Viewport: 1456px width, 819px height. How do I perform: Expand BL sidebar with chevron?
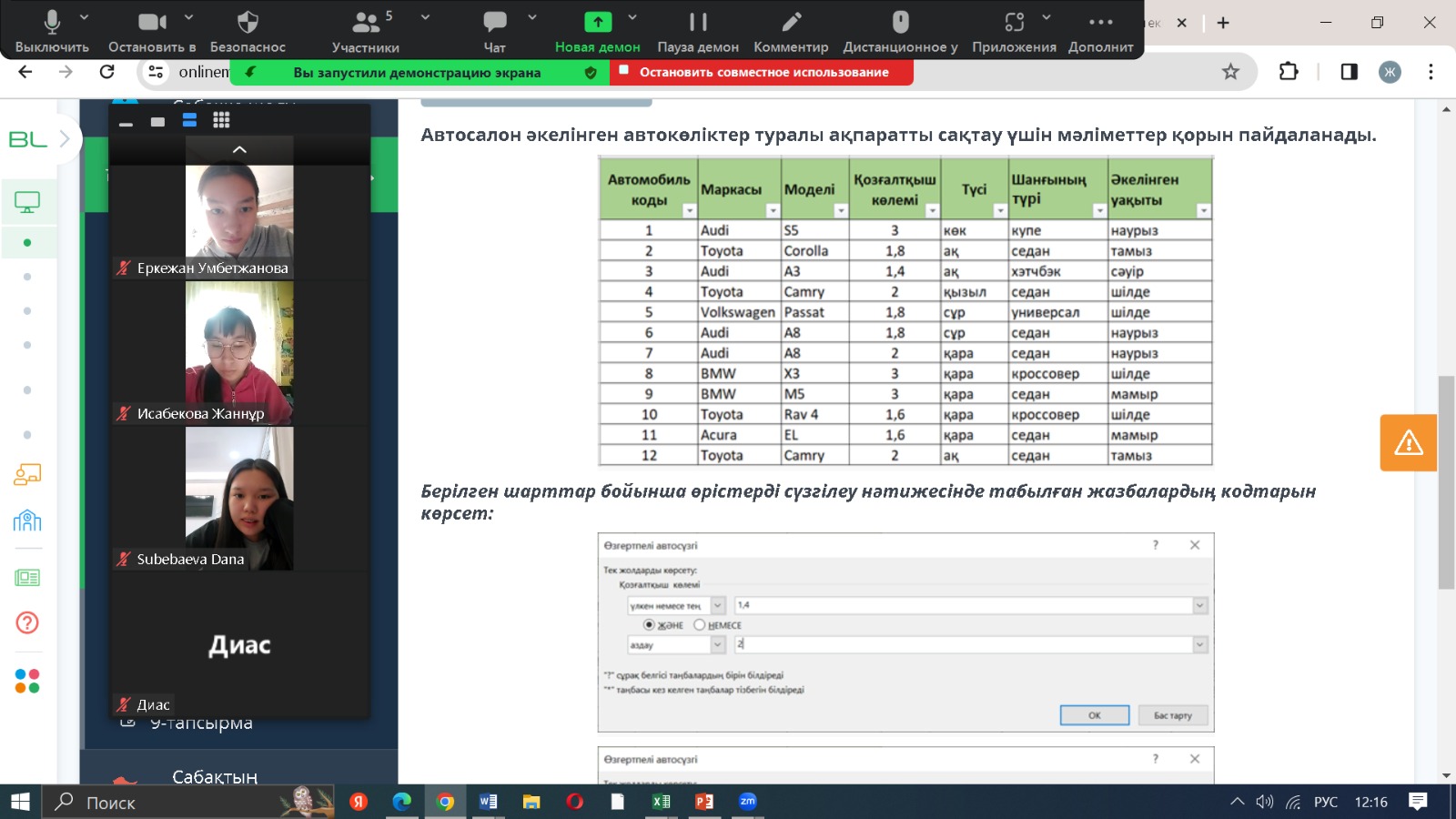[65, 139]
